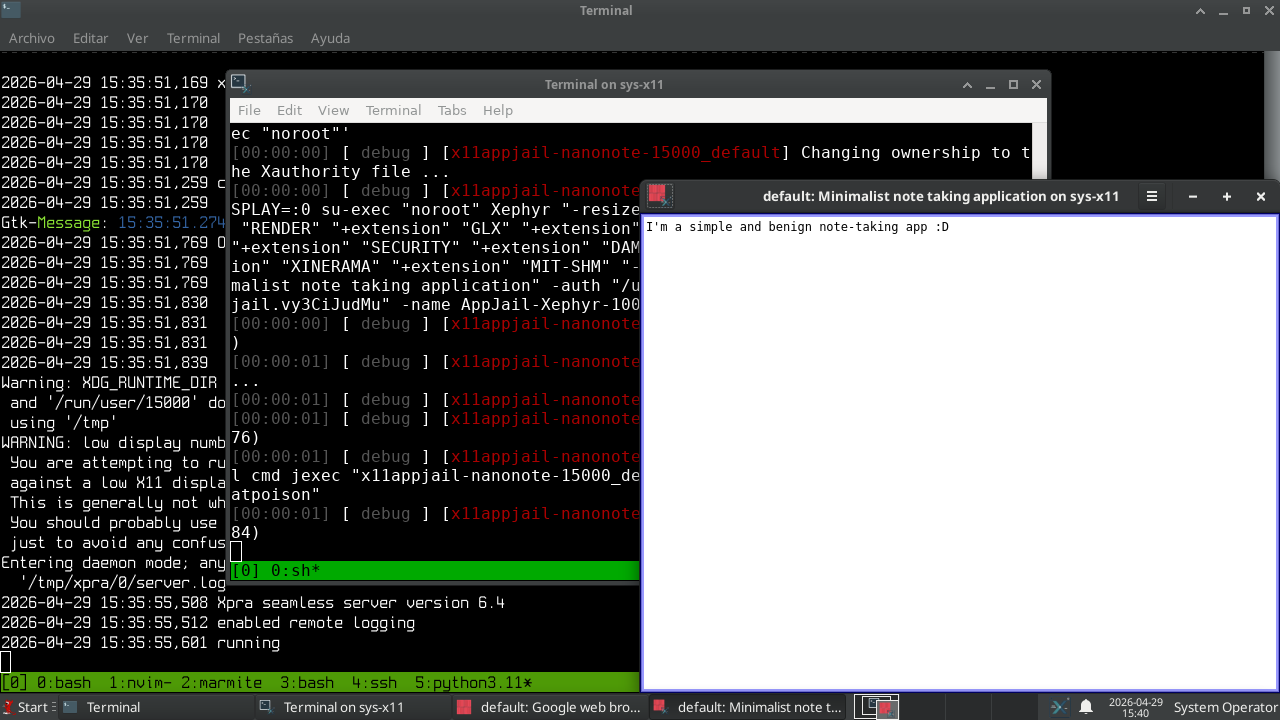
Task: Open the Edit menu in the sys-x11 terminal
Action: coord(289,110)
